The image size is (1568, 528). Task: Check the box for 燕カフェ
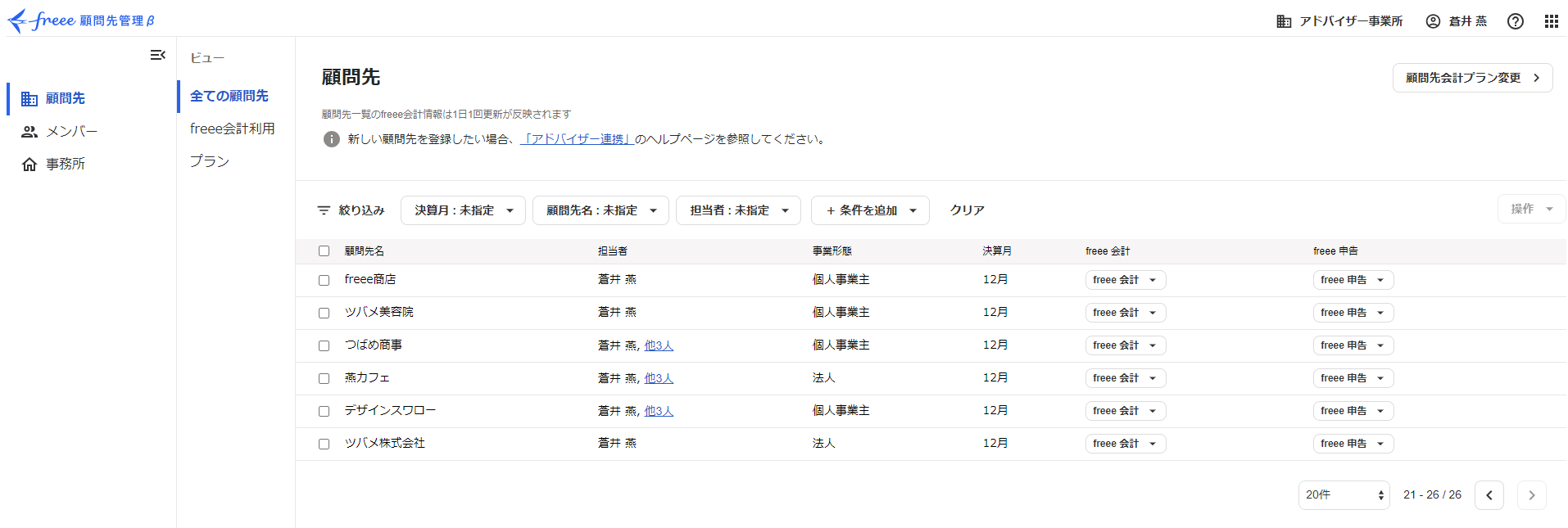pos(324,378)
